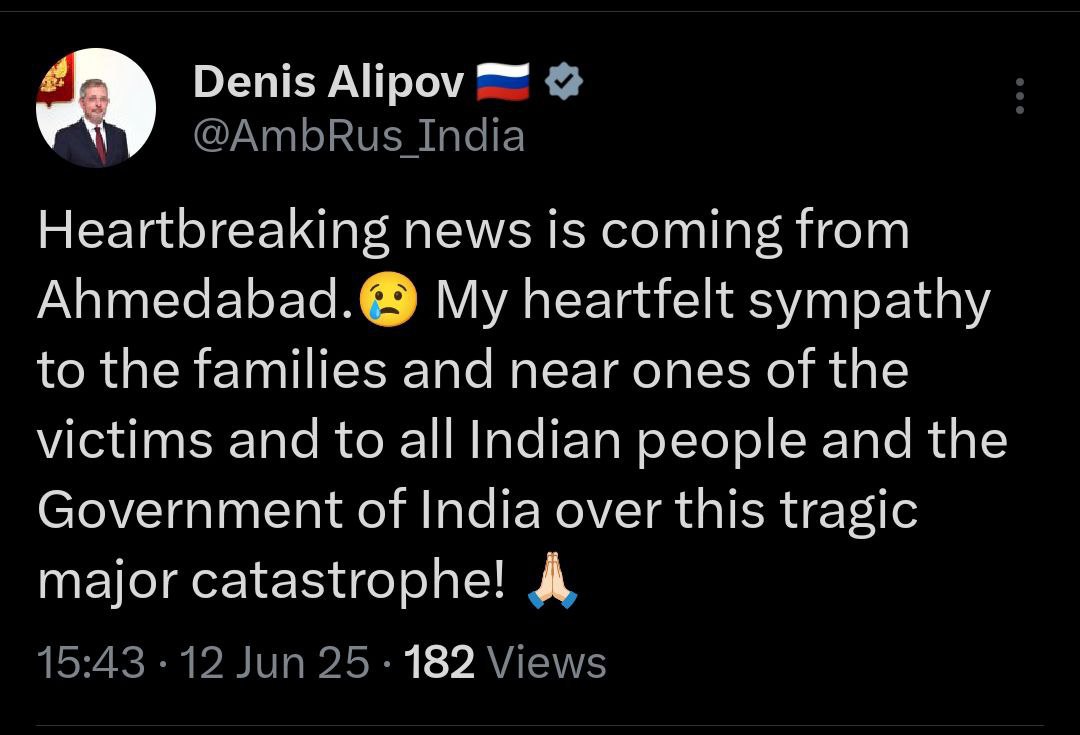Click the word Ahmedabad in the tweet
The height and width of the screenshot is (735, 1080).
pyautogui.click(x=198, y=300)
